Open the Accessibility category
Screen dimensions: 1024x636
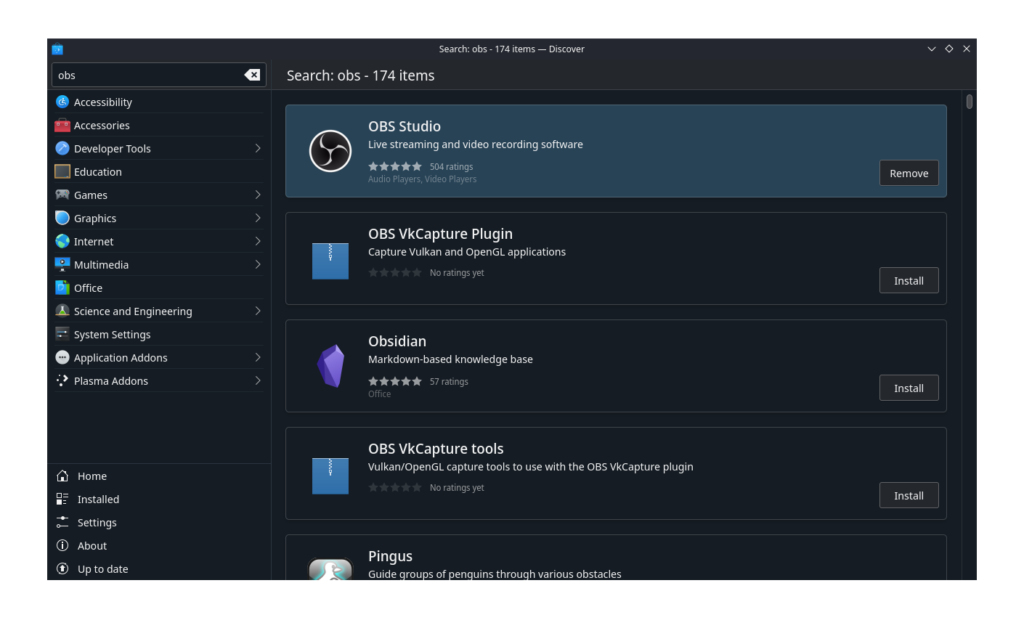pos(102,102)
